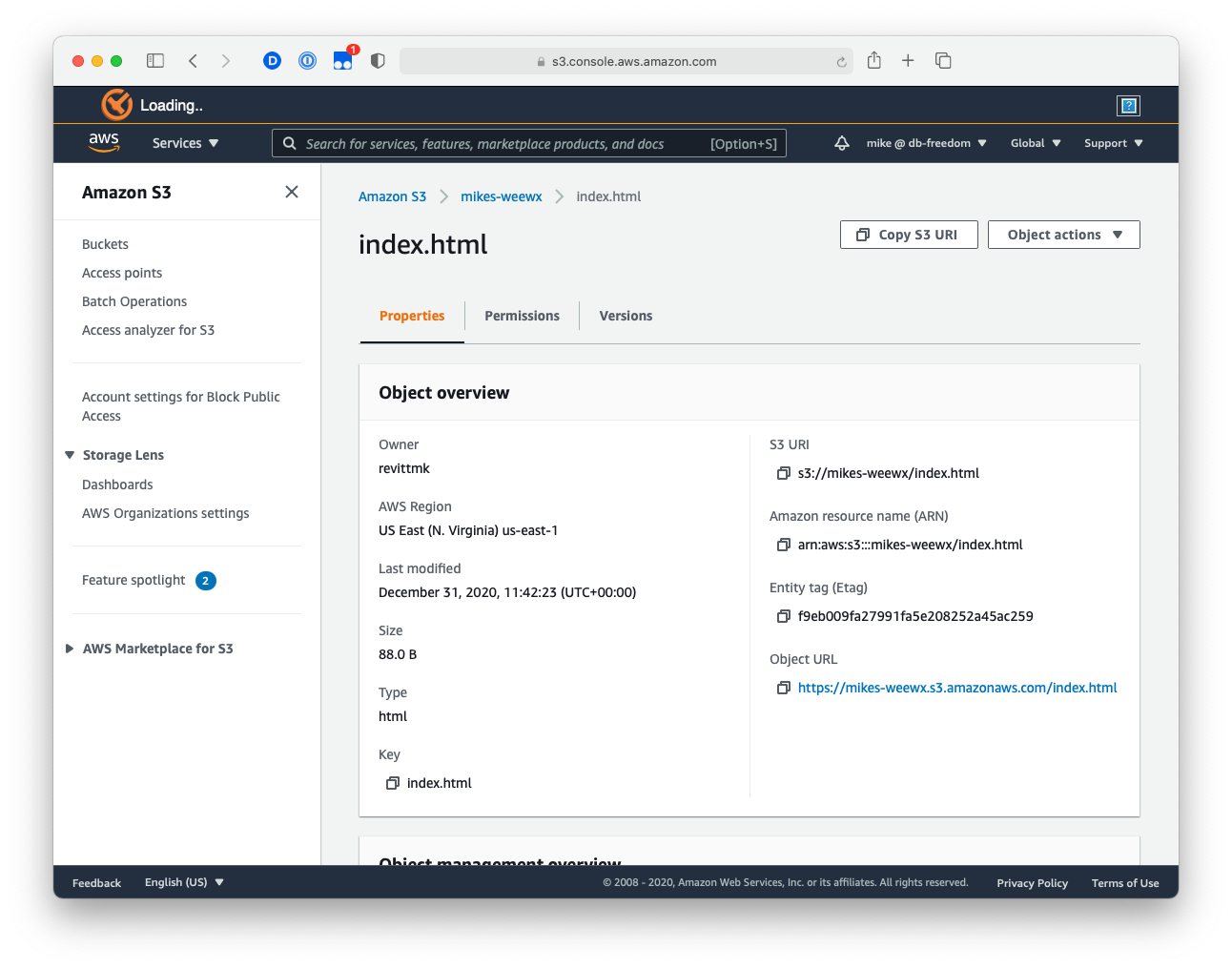Follow the Amazon S3 breadcrumb link

(392, 196)
